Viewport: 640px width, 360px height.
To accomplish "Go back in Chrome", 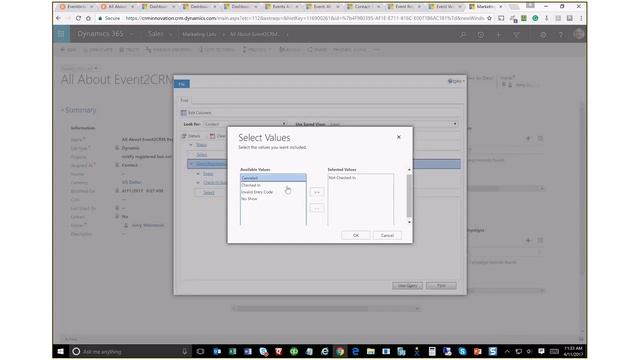I will pyautogui.click(x=58, y=18).
